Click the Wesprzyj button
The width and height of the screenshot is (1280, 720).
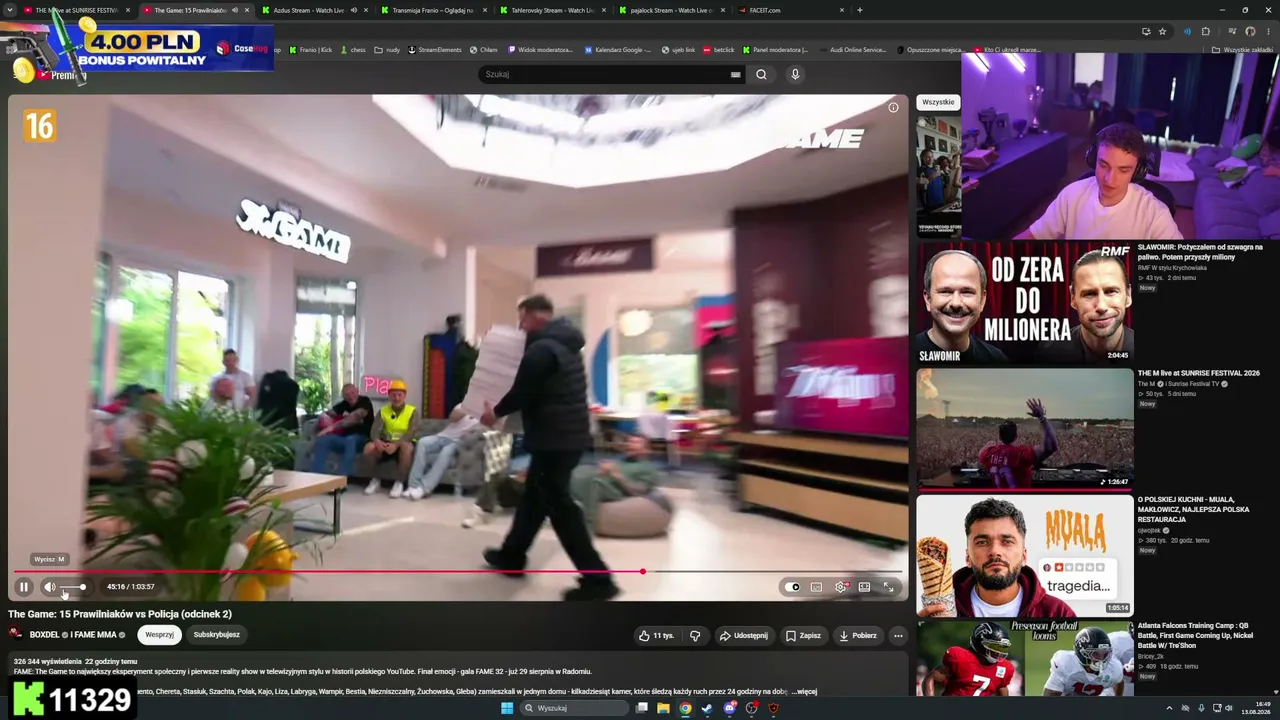coord(159,635)
